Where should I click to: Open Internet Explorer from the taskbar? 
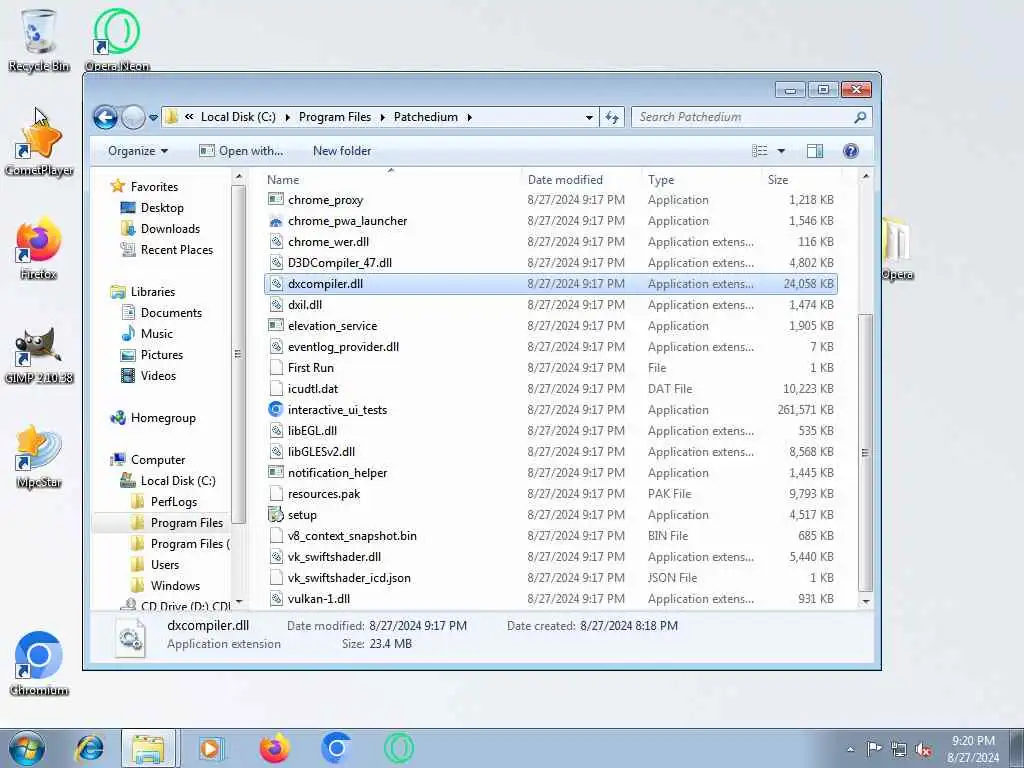pos(89,748)
